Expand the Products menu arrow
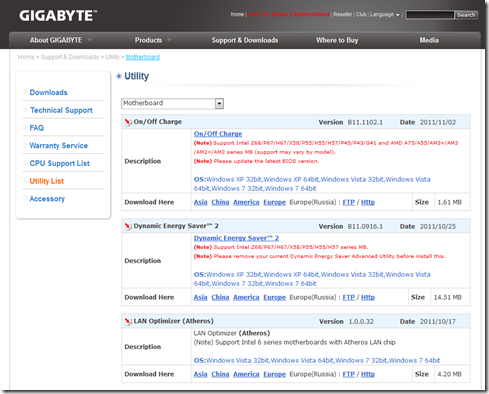The width and height of the screenshot is (489, 394). click(169, 40)
